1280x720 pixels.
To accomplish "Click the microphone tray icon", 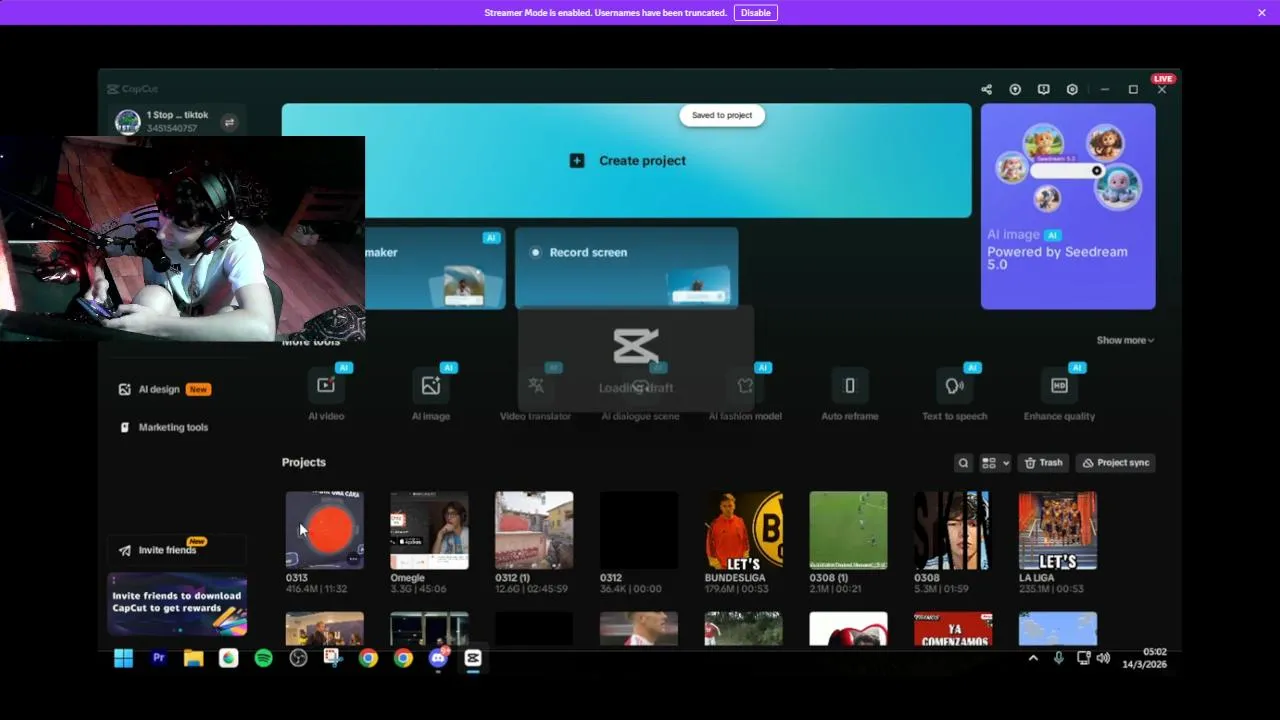I will [x=1058, y=658].
